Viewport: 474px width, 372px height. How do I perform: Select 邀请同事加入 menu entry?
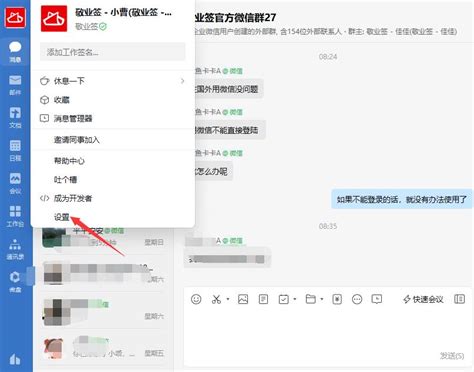pos(112,140)
